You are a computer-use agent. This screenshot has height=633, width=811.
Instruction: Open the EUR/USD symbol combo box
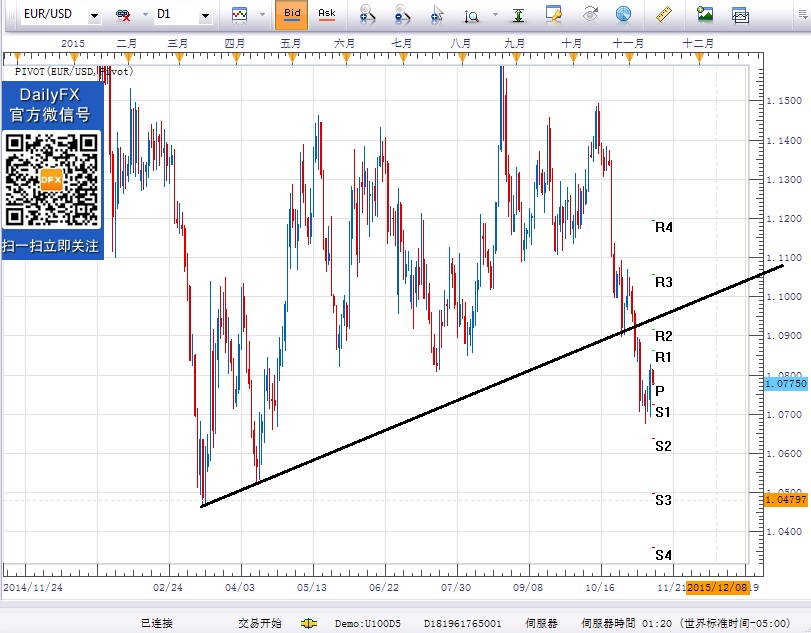click(61, 15)
